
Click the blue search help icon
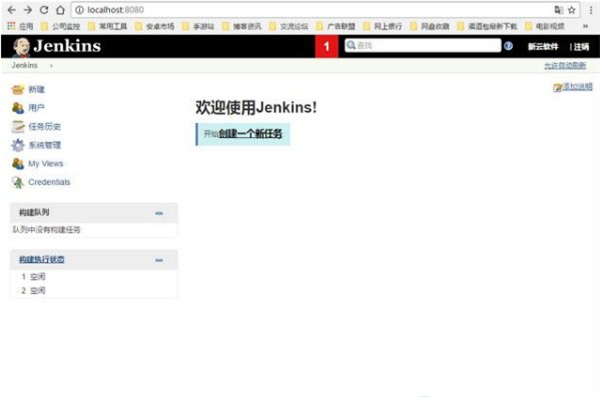508,46
